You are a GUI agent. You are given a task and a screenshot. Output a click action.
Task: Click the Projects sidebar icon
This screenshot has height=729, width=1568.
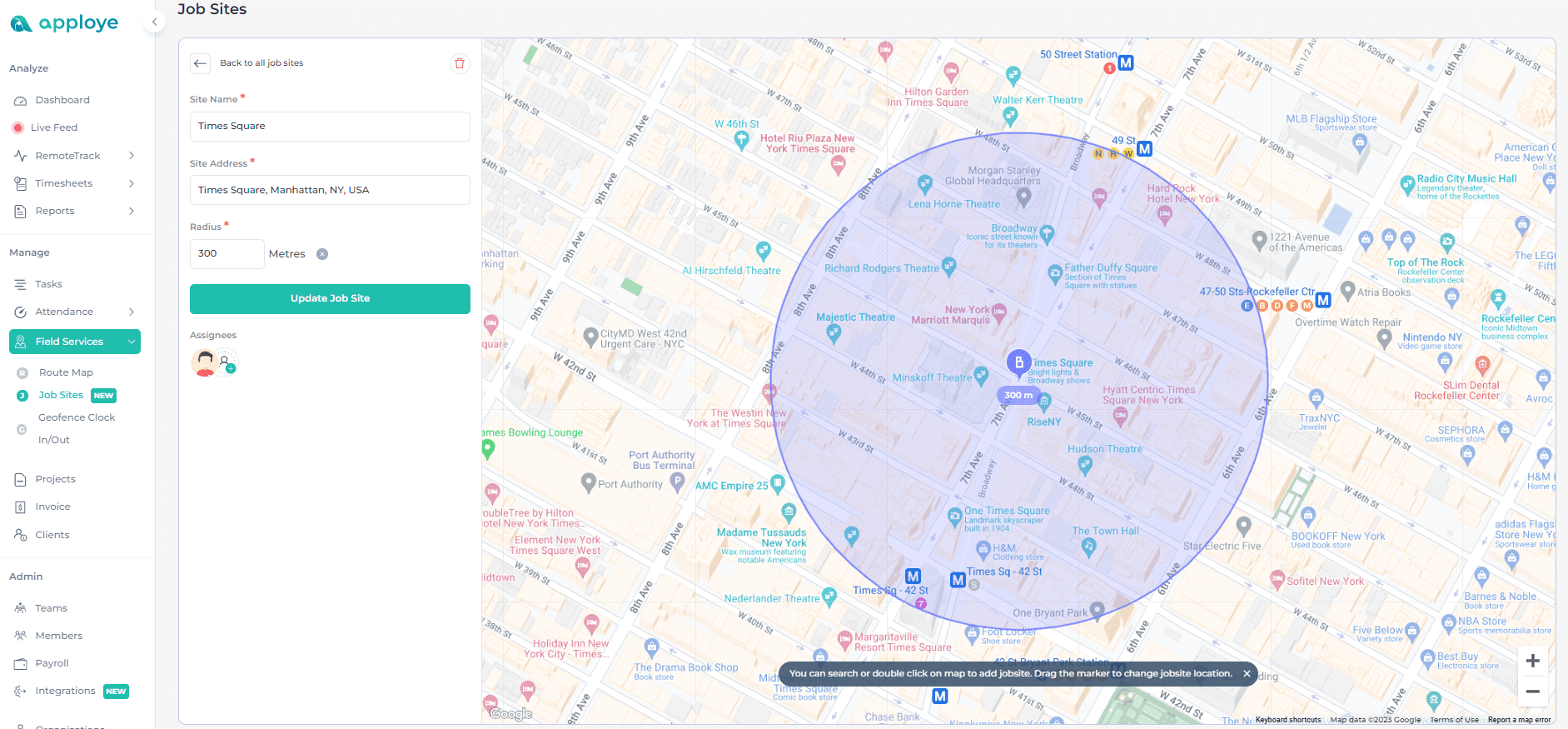(x=21, y=479)
